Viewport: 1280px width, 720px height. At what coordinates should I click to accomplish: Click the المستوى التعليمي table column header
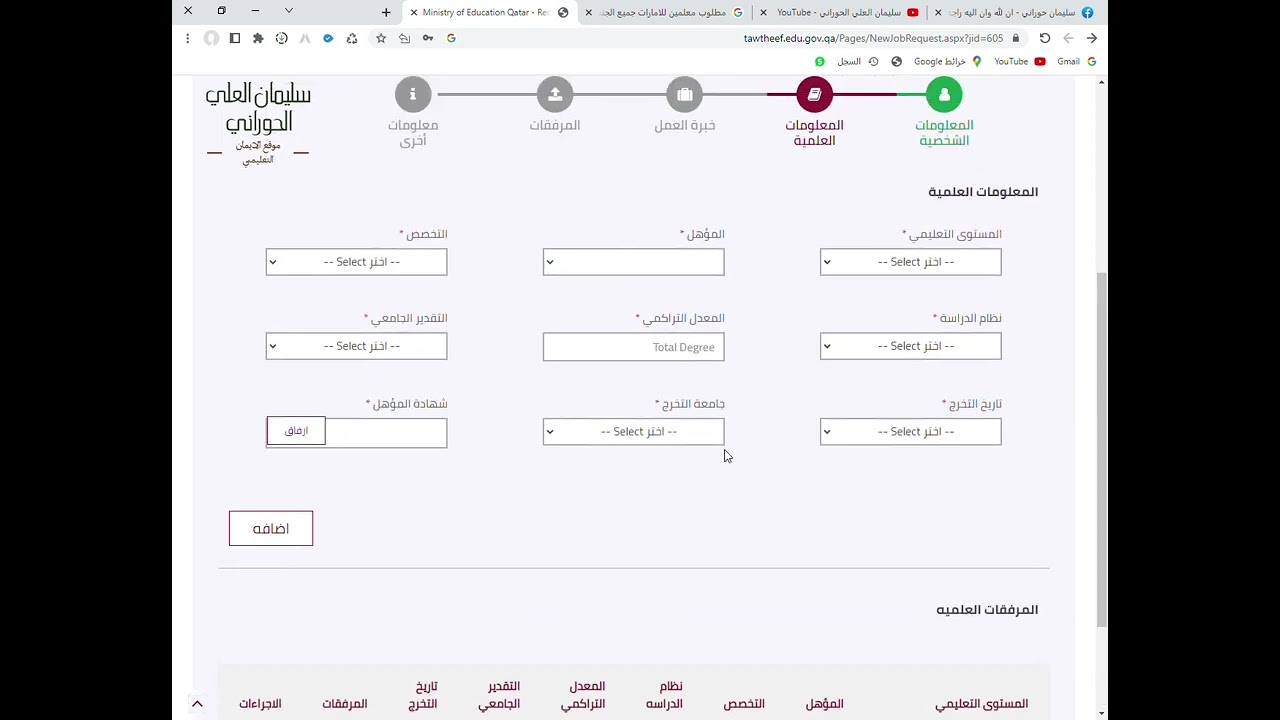pyautogui.click(x=981, y=704)
